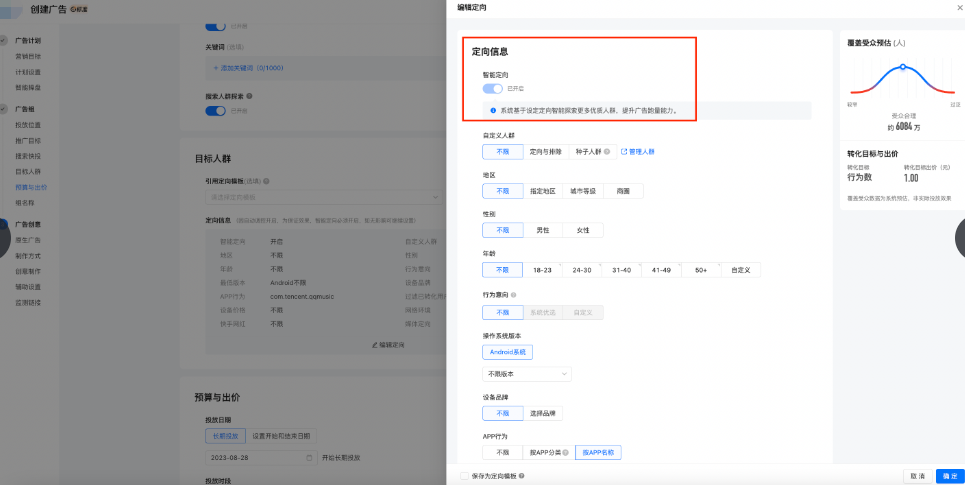Select 不限 under APP行为
Screen dimensions: 965x485
pos(503,452)
